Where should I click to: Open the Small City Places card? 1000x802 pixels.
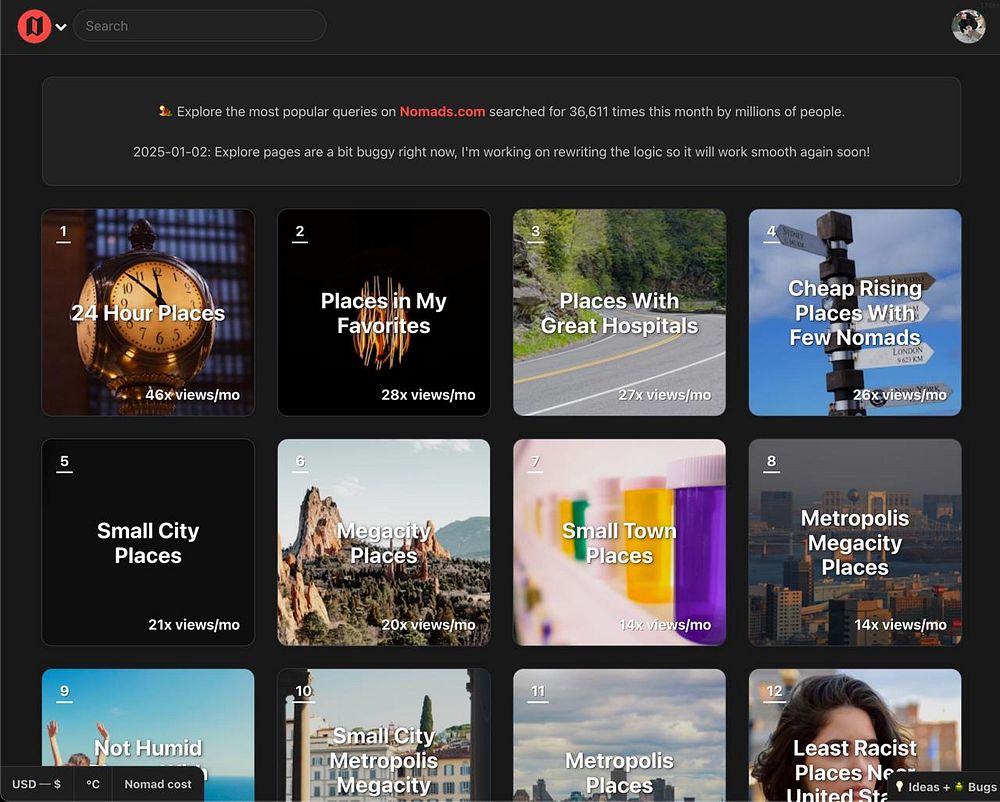pos(148,543)
